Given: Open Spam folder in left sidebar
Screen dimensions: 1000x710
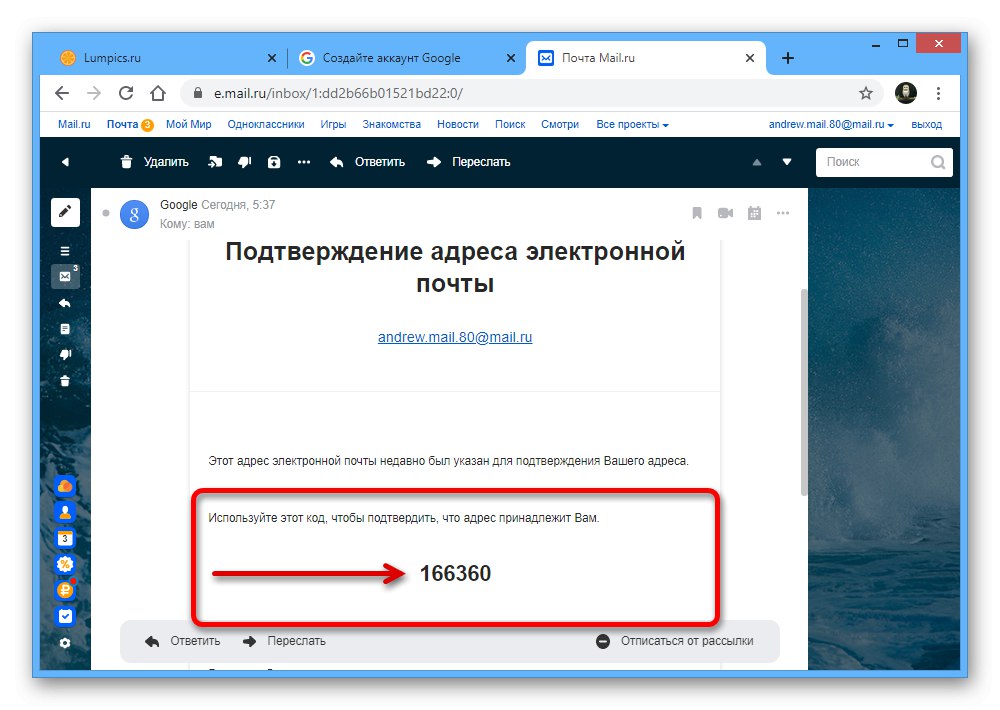Looking at the screenshot, I should click(x=65, y=355).
